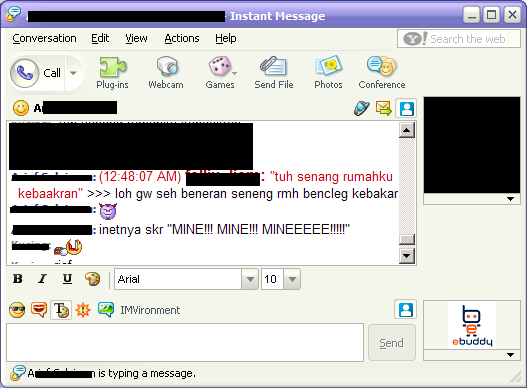Screen dimensions: 529x388
Task: Click the chat scrollbar down arrow
Action: tap(407, 256)
